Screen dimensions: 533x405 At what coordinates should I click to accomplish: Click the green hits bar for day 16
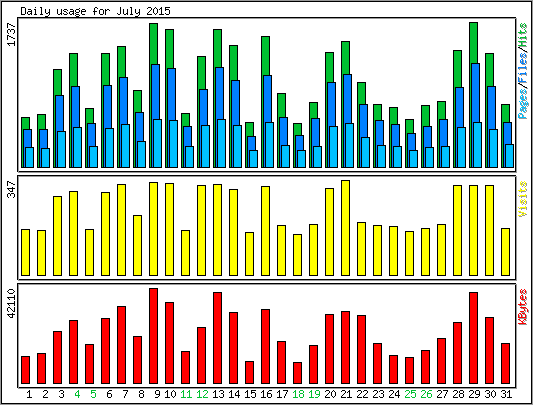[x=265, y=56]
